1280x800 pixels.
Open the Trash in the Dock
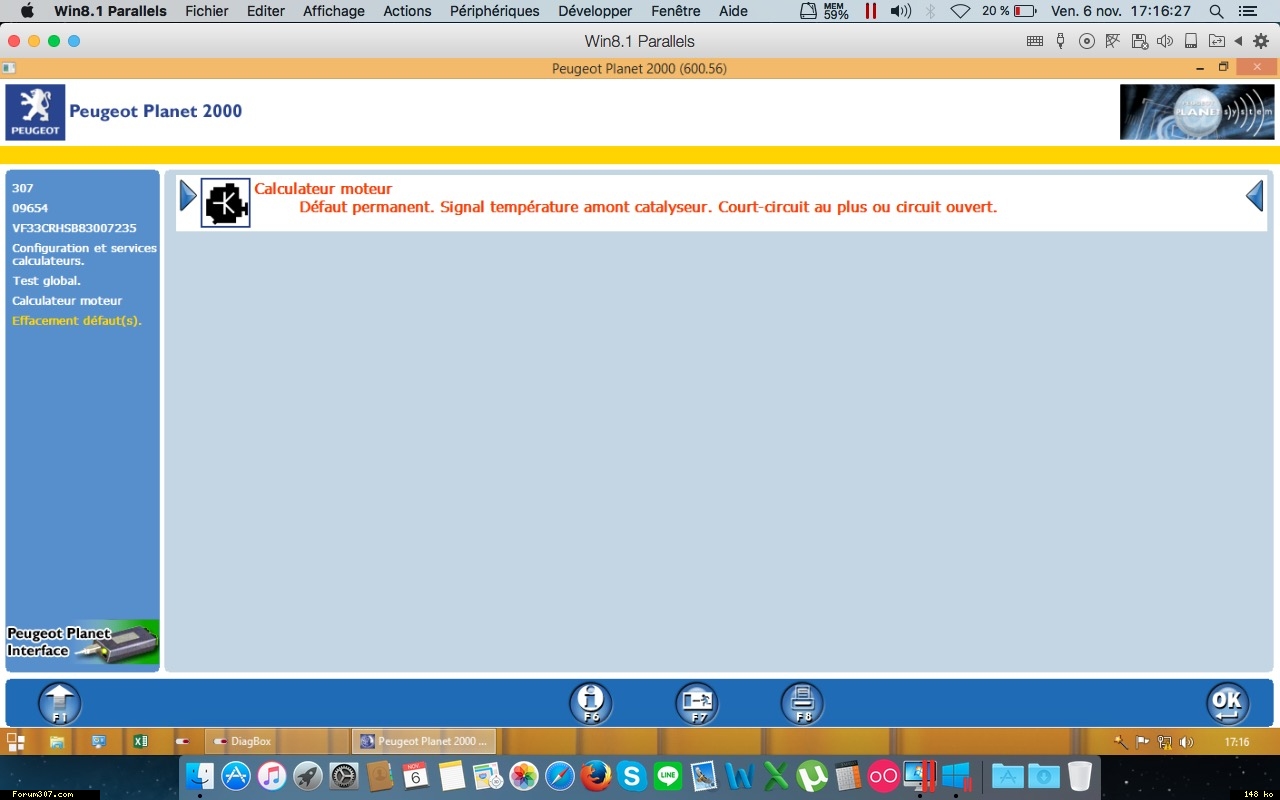[1079, 776]
